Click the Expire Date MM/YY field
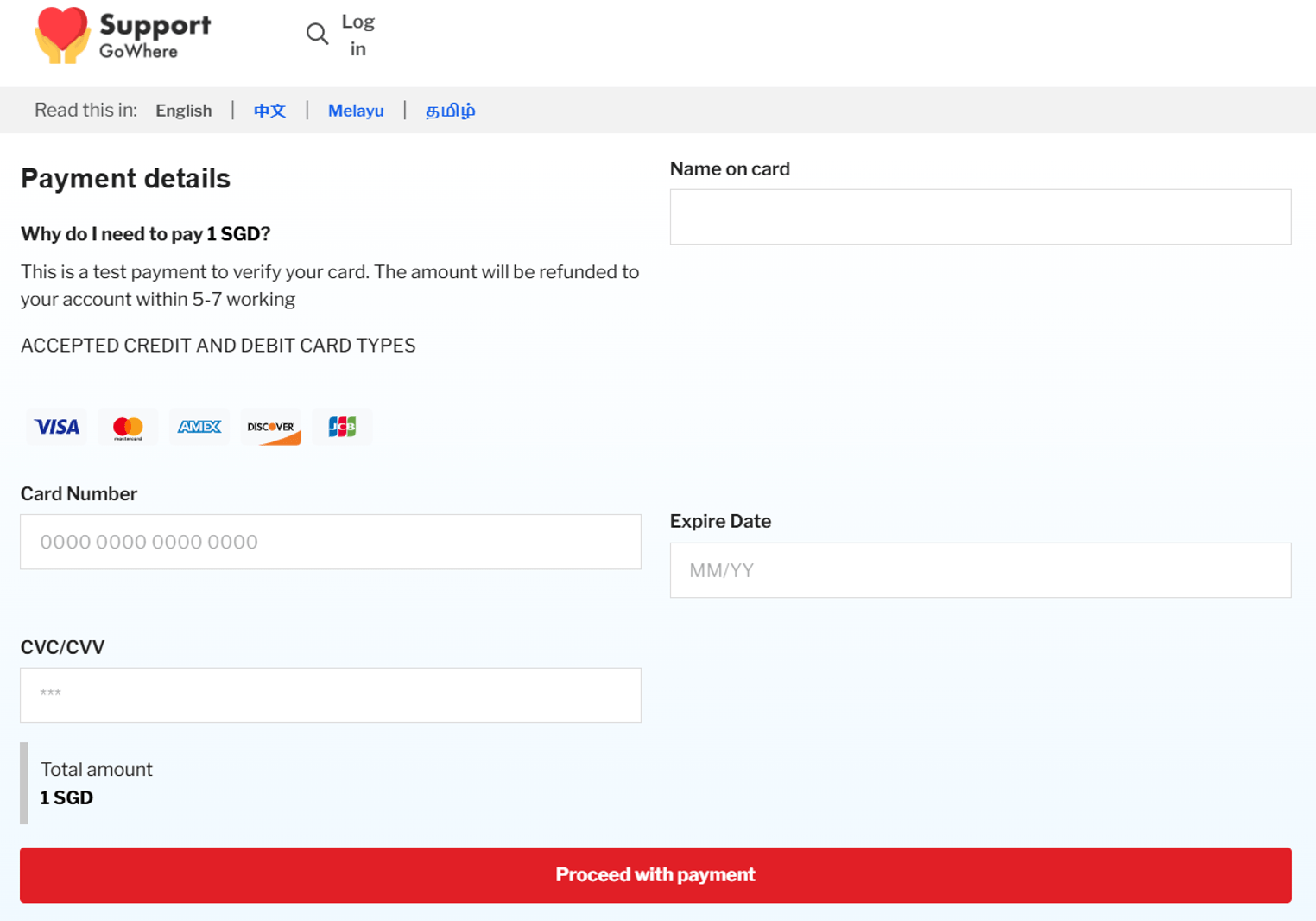1316x921 pixels. (x=980, y=570)
